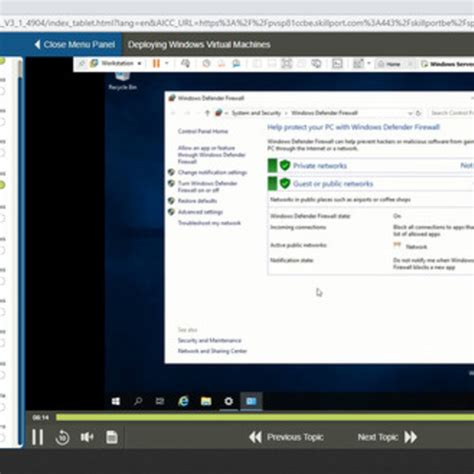Open Internet Explorer from the taskbar
Image resolution: width=474 pixels, height=474 pixels.
click(183, 401)
